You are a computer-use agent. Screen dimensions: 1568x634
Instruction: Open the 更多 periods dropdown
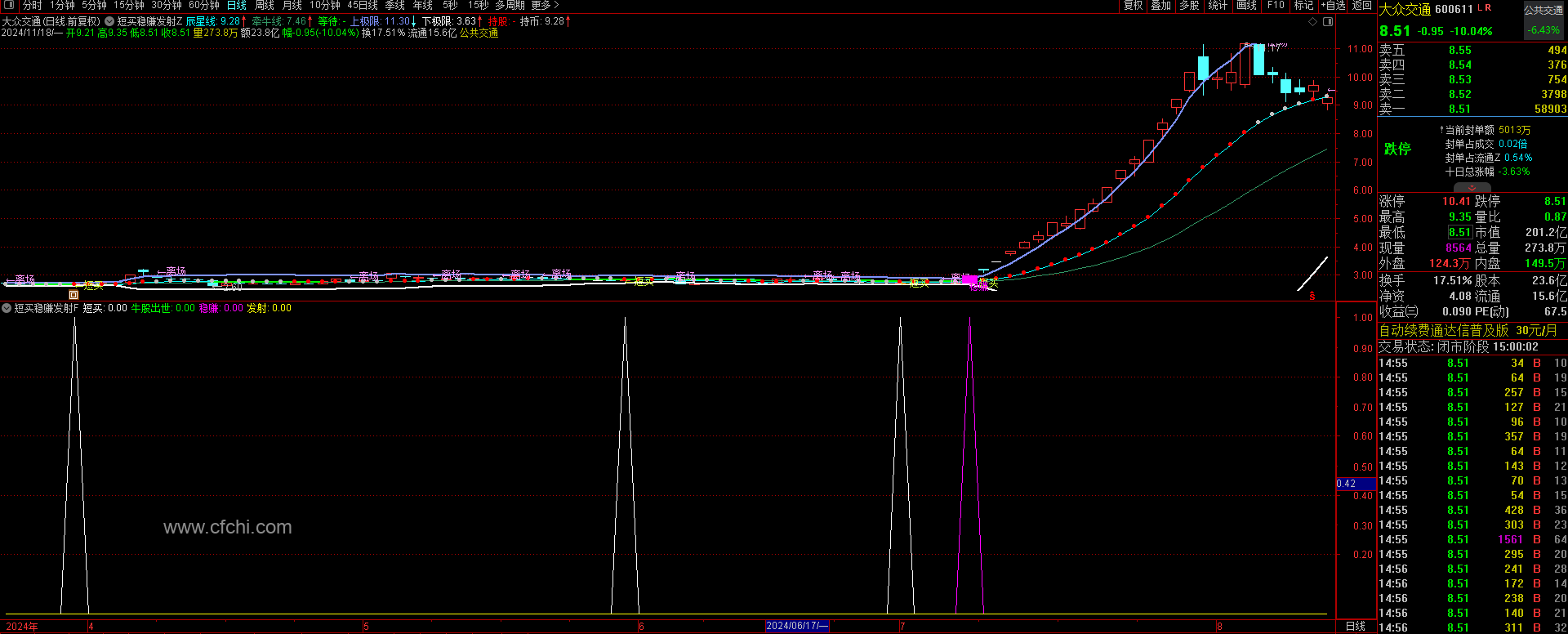click(x=545, y=5)
